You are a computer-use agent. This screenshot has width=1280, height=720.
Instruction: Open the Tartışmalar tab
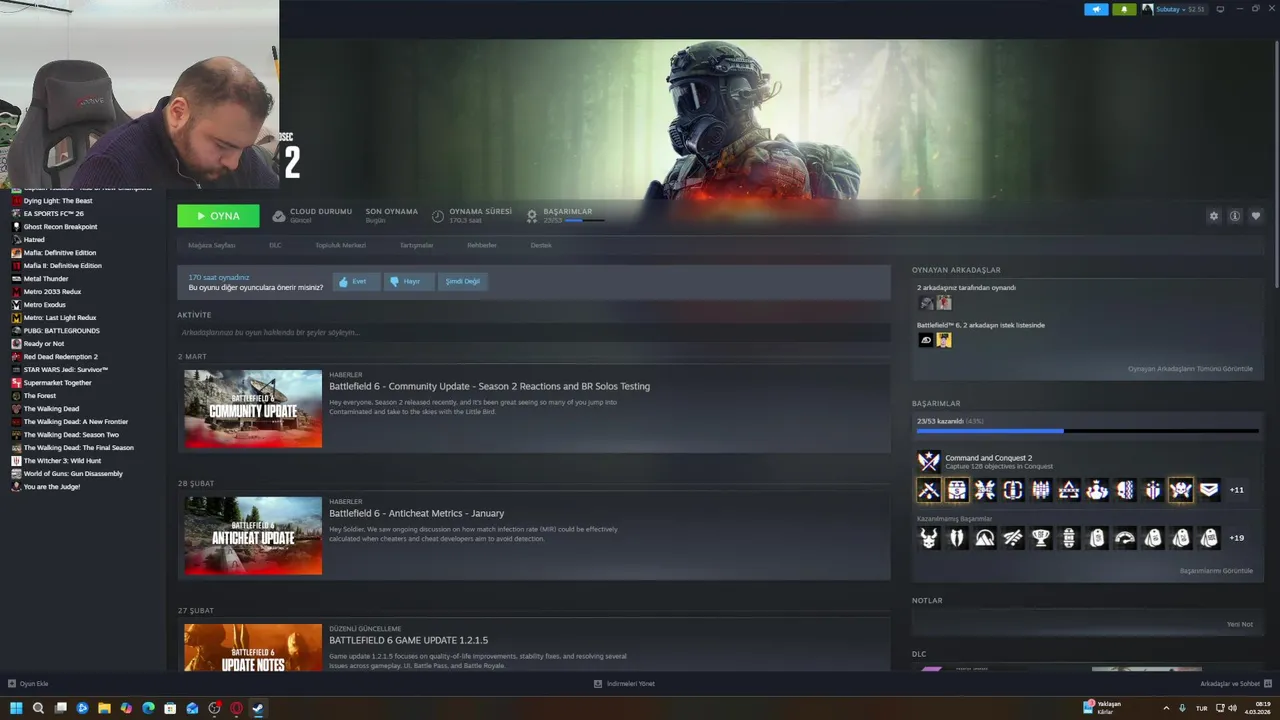coord(417,245)
